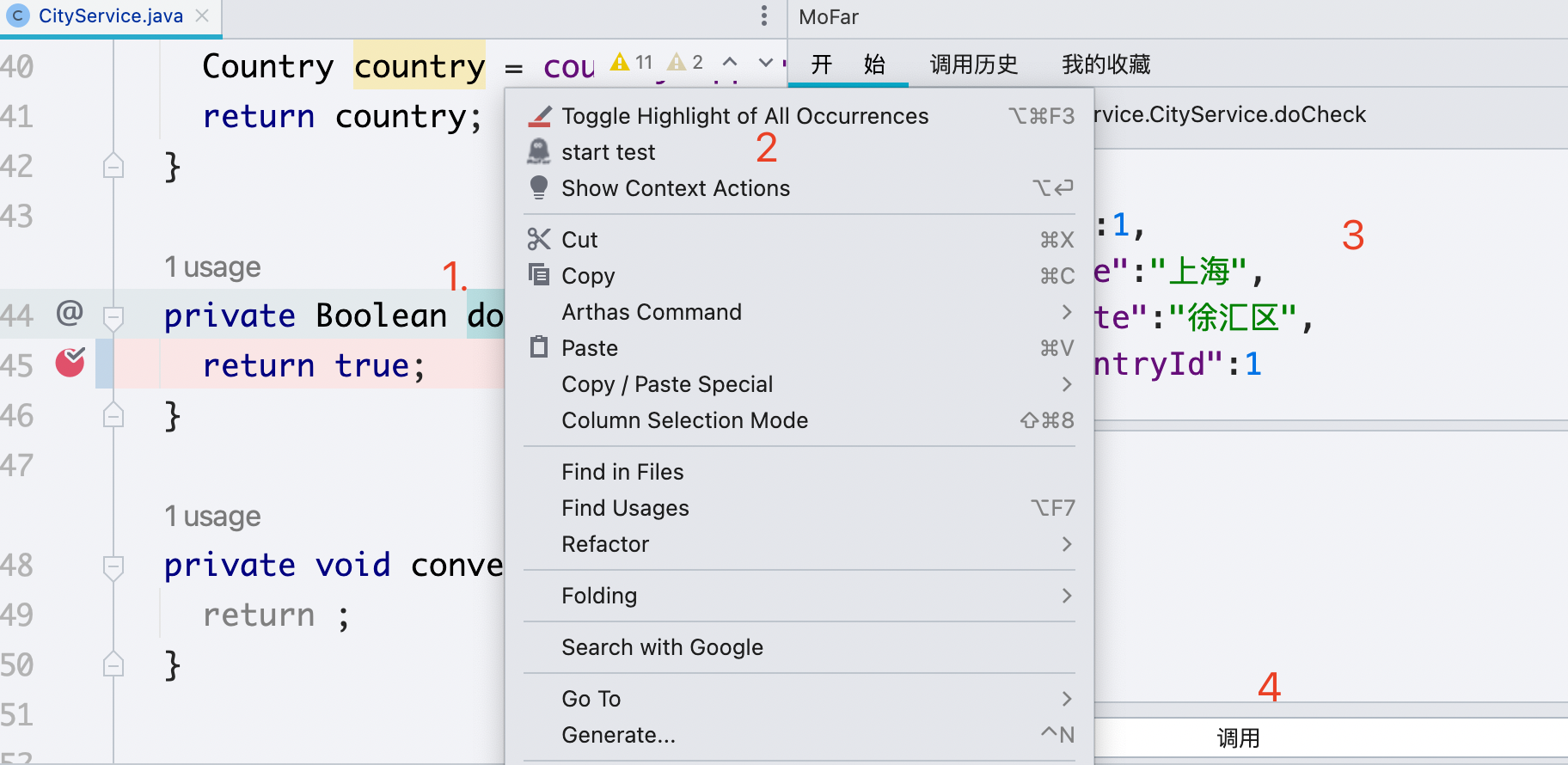Close the CityService.java tab
1568x765 pixels.
tap(202, 15)
